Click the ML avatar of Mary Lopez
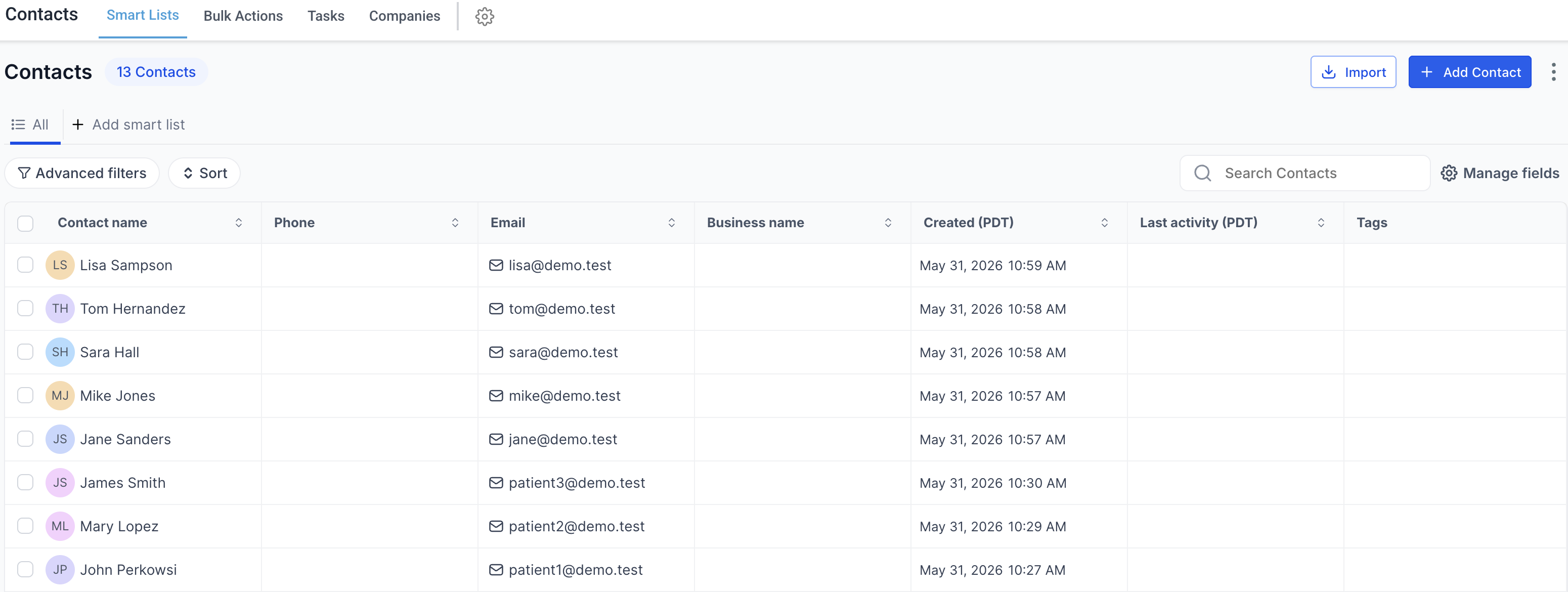 point(60,526)
